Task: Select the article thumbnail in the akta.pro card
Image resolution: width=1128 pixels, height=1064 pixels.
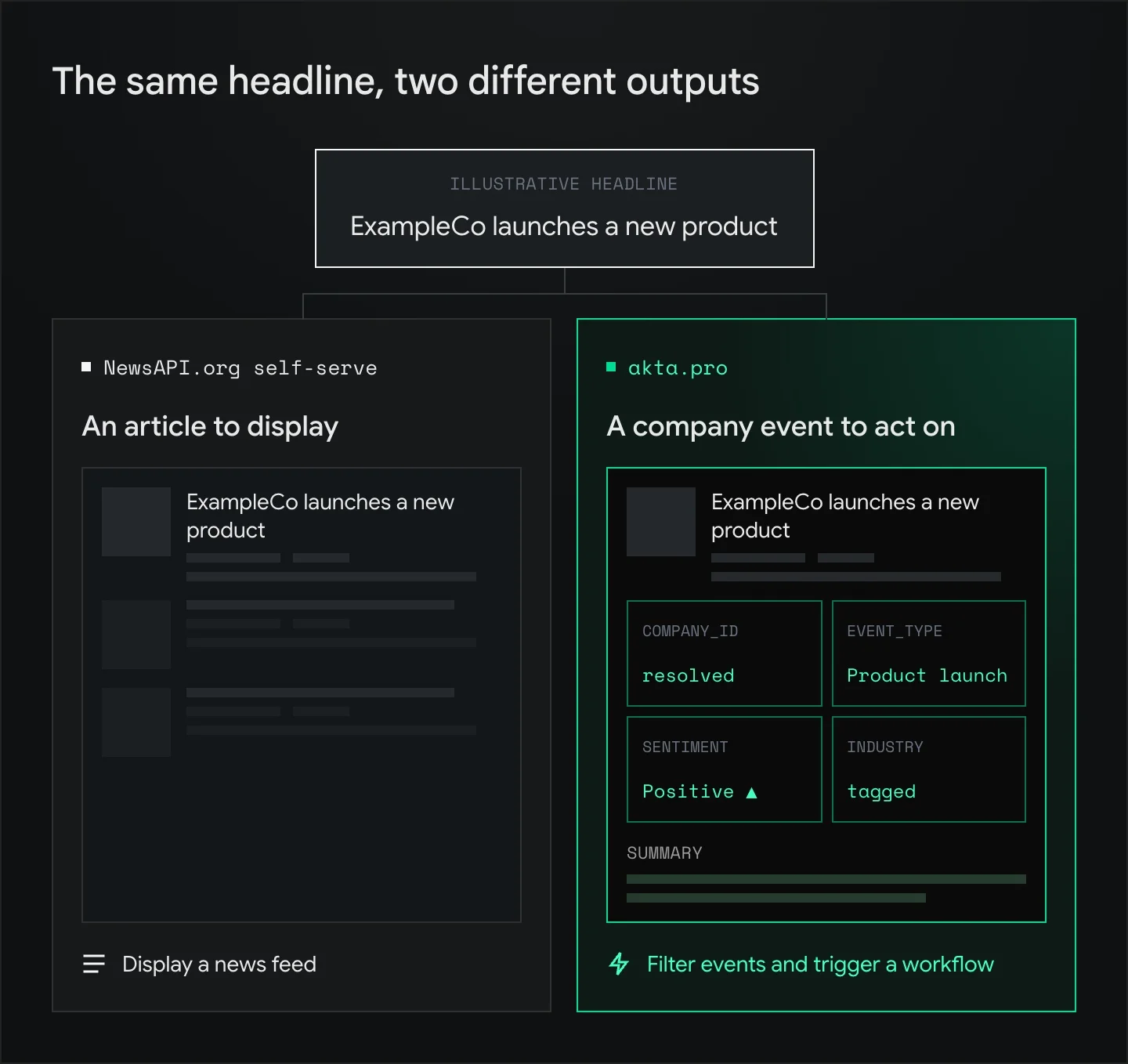Action: (661, 522)
